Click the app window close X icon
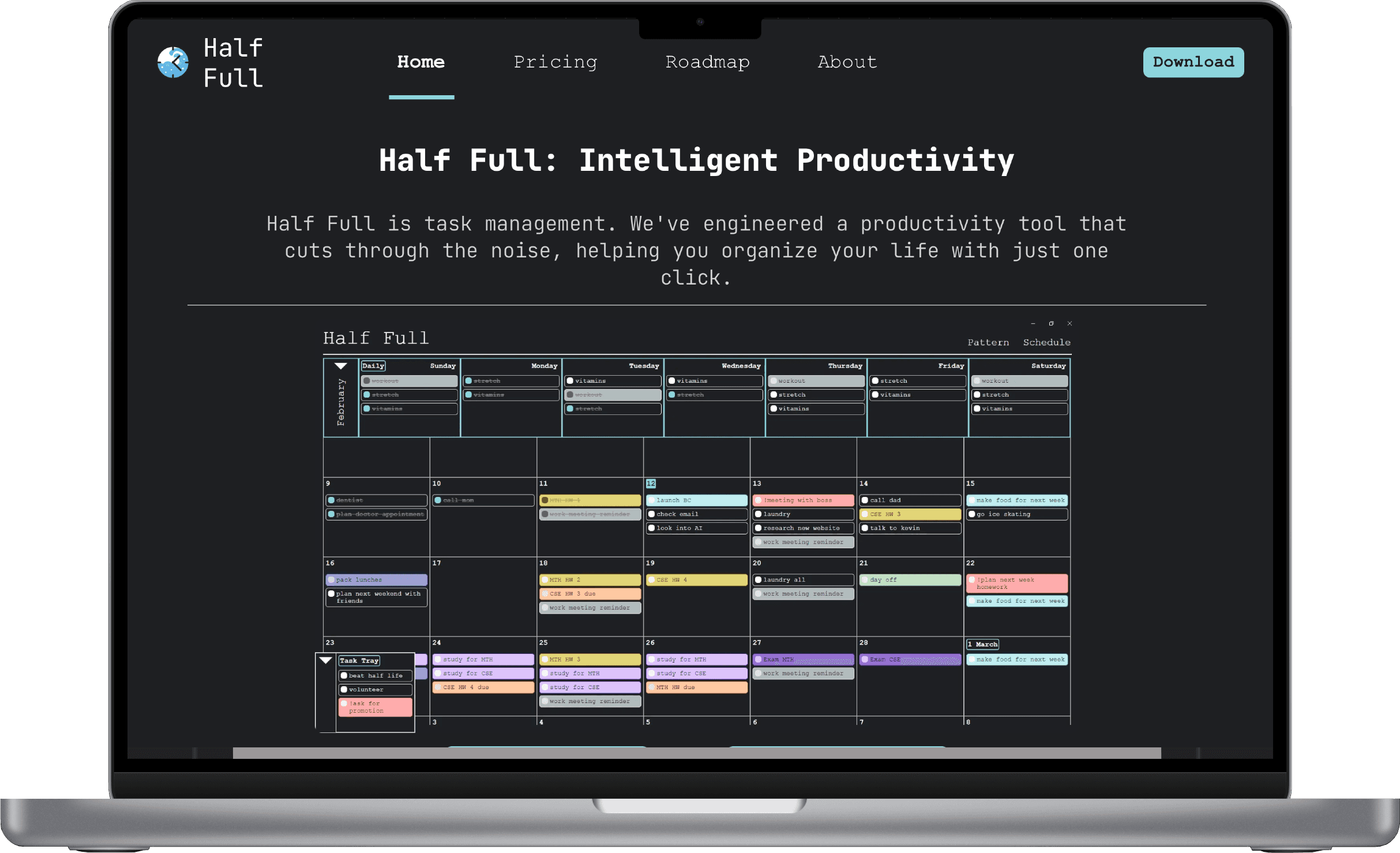This screenshot has width=1400, height=853. point(1069,323)
